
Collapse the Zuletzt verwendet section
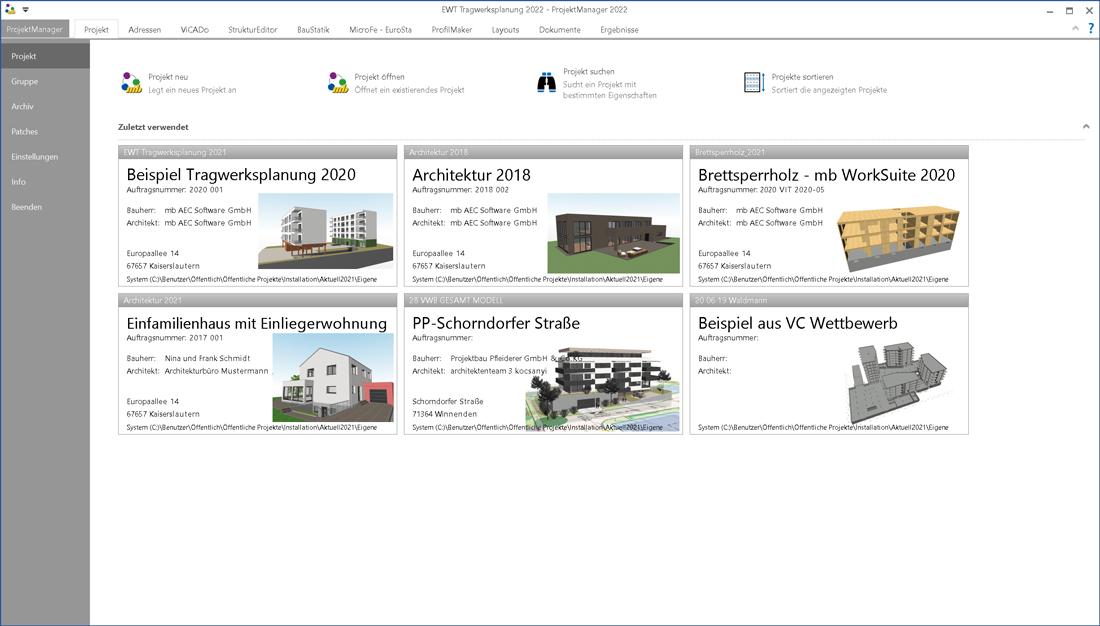(x=1086, y=126)
